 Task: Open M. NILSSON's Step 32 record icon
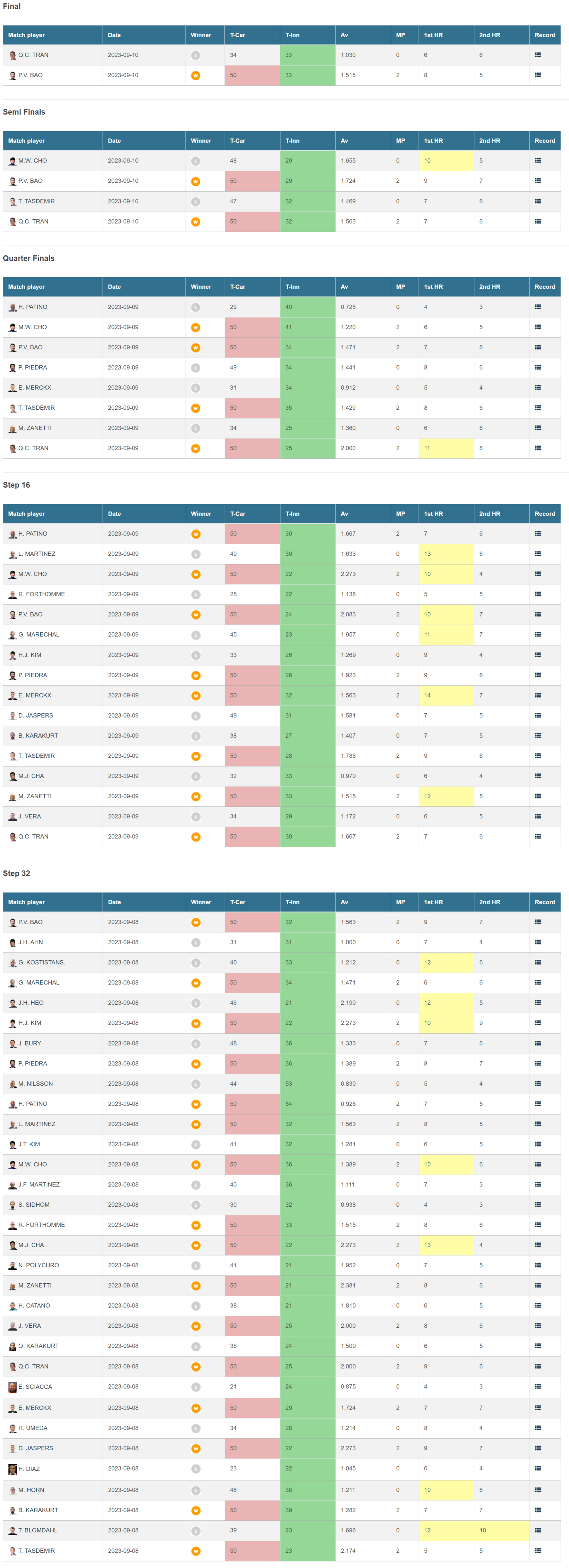[x=537, y=1084]
